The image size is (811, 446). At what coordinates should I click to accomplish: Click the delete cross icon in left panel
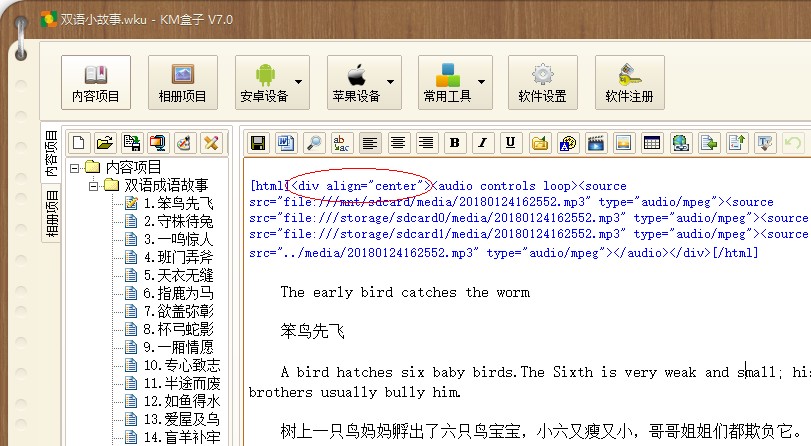pos(210,143)
